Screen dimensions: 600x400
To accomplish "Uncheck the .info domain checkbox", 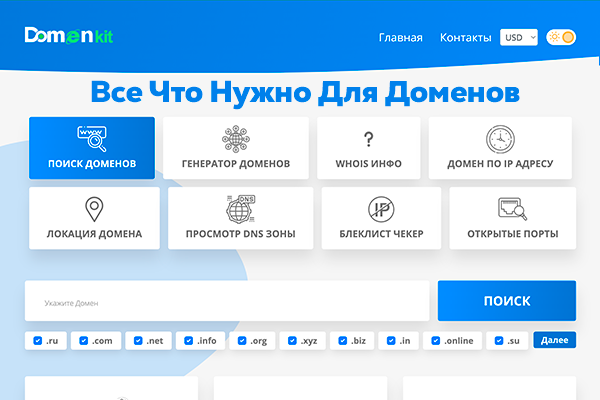I will pos(189,341).
